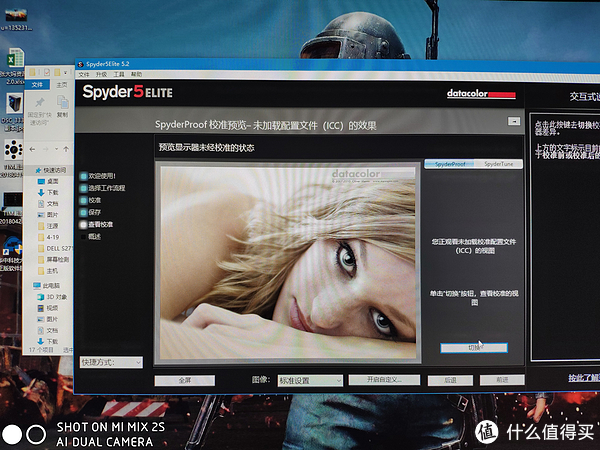Click the 查看校准 step label text
Image resolution: width=600 pixels, height=450 pixels.
pyautogui.click(x=101, y=225)
